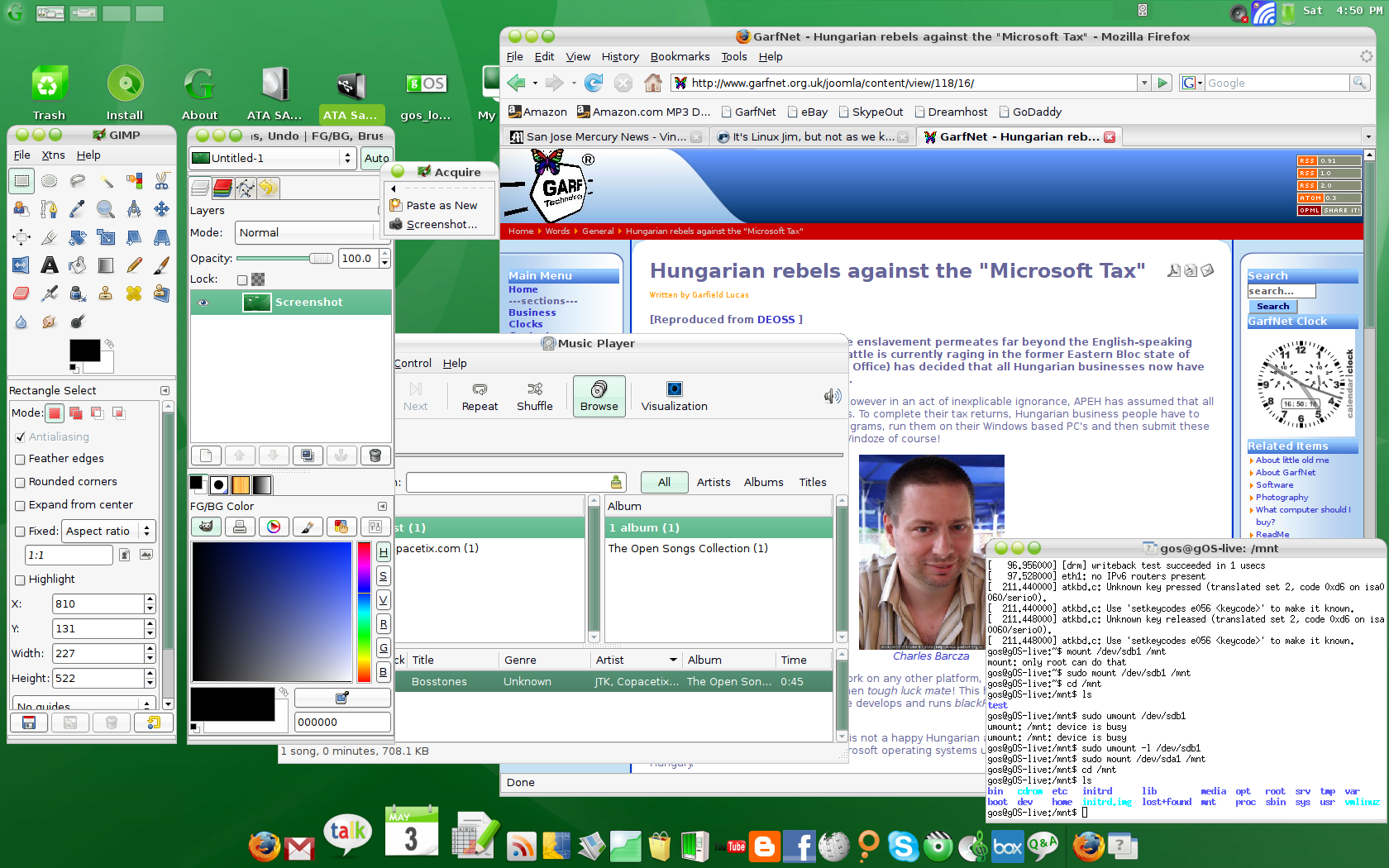This screenshot has height=868, width=1389.
Task: Open the Business link in Main Menu
Action: (532, 313)
